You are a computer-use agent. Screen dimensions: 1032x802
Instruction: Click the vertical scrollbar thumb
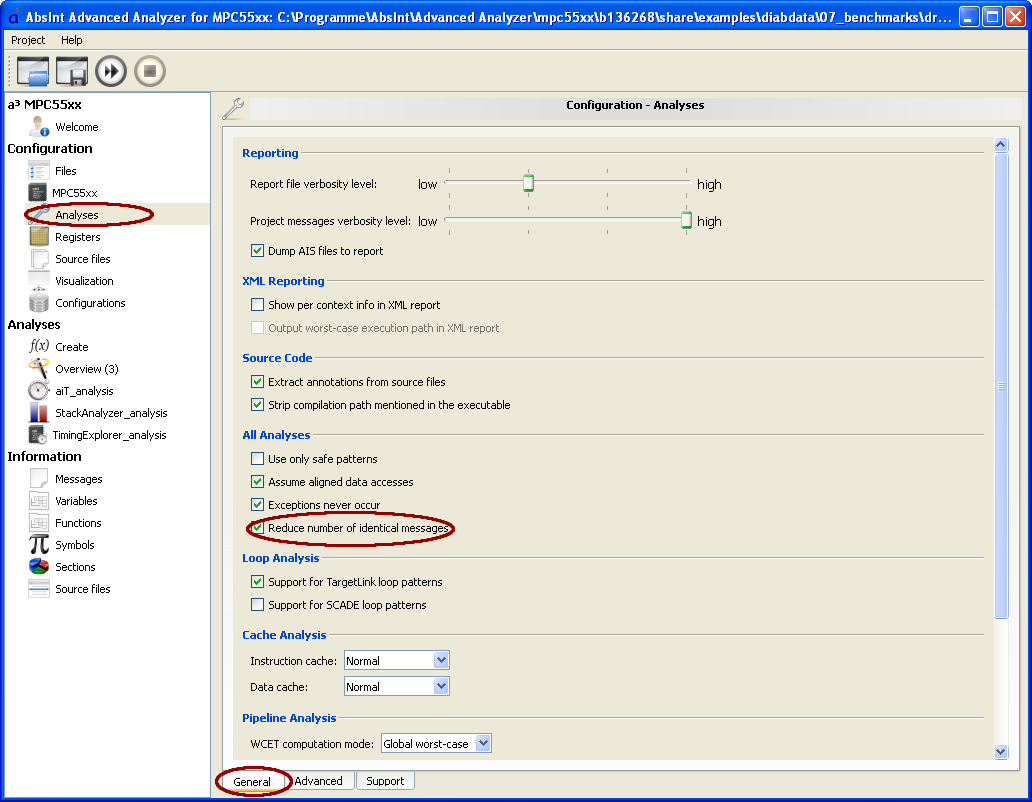pyautogui.click(x=1001, y=386)
